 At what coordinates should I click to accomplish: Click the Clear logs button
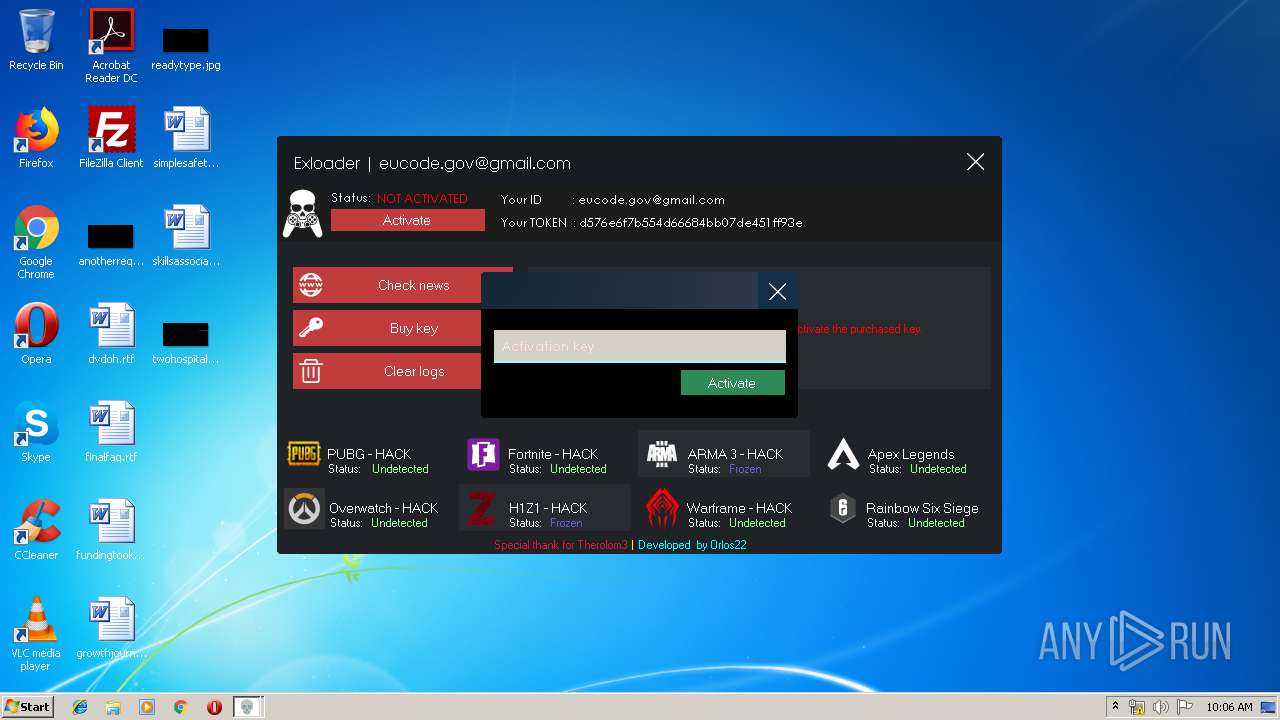pos(402,371)
